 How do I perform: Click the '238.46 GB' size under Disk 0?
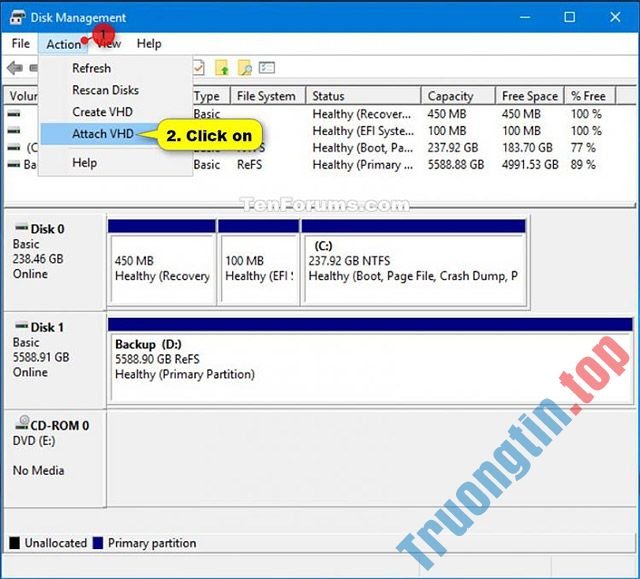coord(38,259)
